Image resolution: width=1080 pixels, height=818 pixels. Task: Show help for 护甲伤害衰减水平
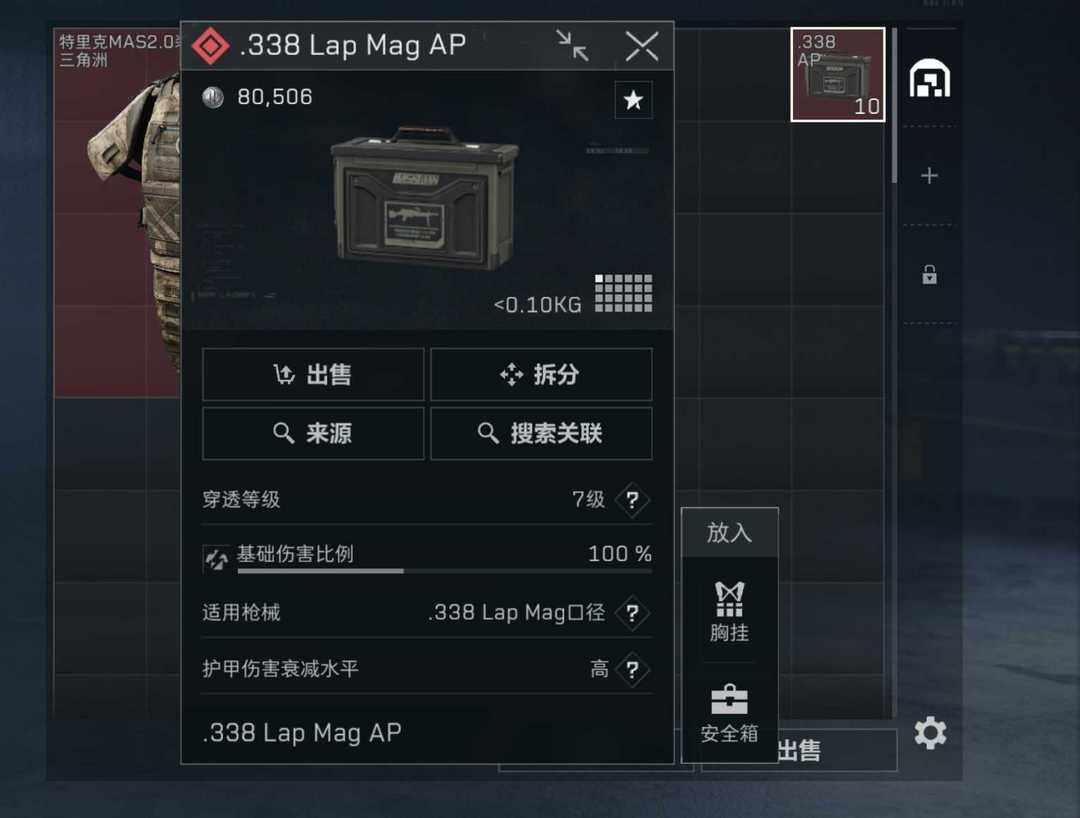pos(632,669)
